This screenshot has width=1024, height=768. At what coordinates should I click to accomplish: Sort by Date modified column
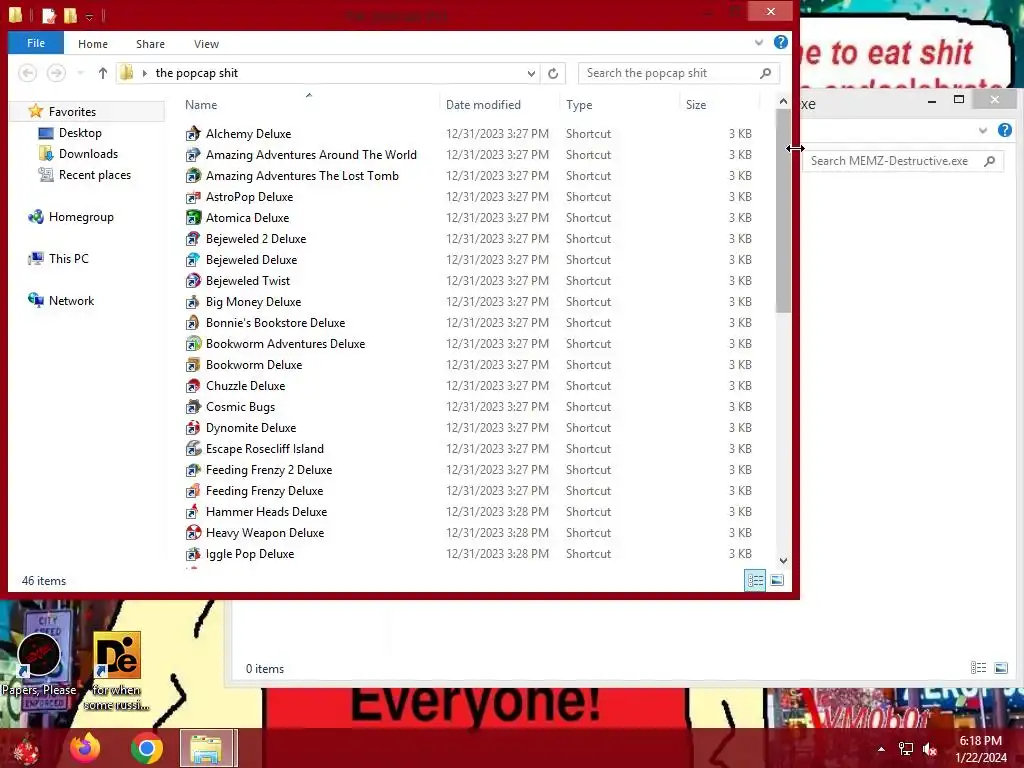click(483, 104)
